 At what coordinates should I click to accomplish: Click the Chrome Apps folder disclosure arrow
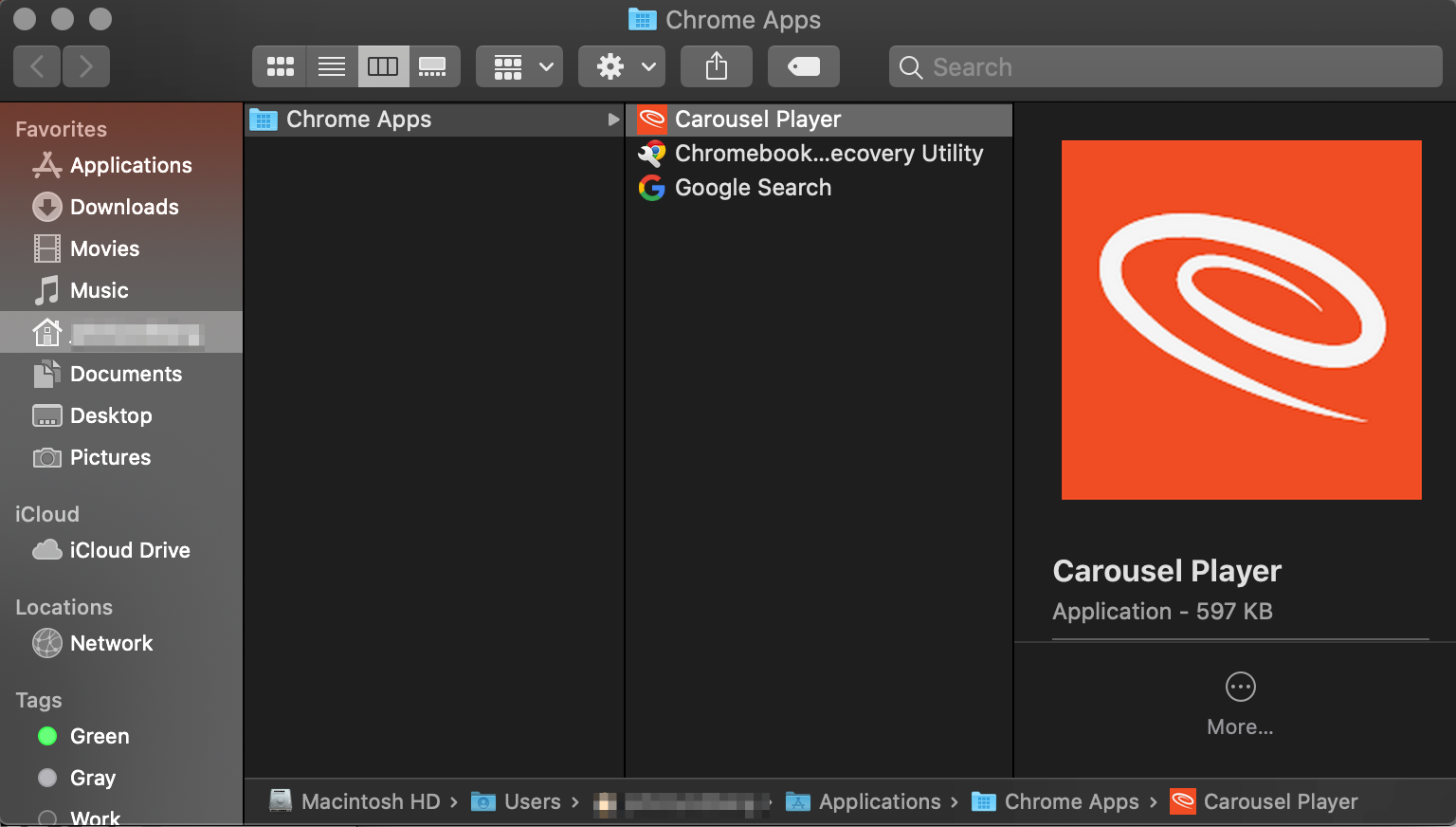click(613, 119)
